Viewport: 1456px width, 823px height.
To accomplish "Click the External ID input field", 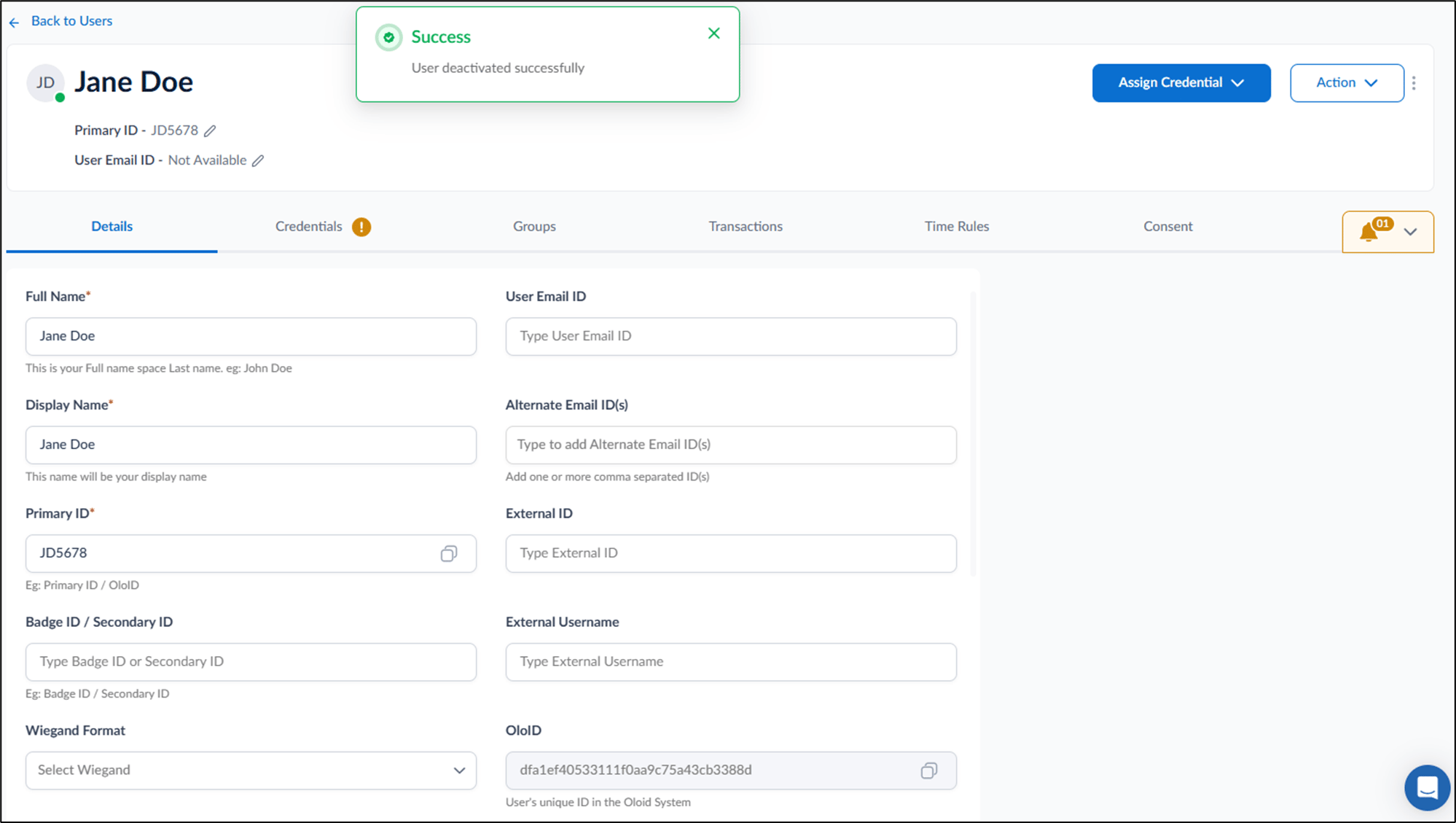I will (x=731, y=554).
